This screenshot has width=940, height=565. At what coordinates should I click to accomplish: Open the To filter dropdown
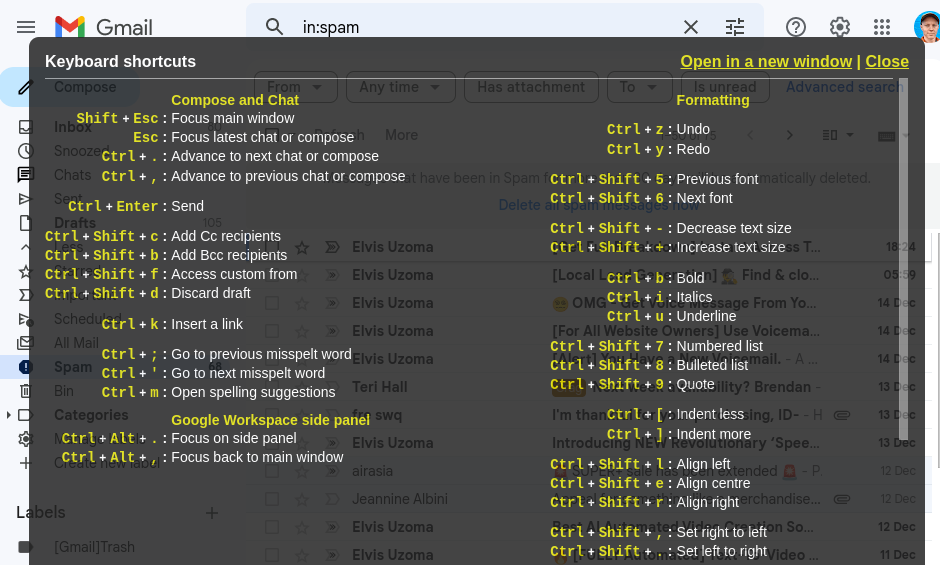(x=639, y=88)
